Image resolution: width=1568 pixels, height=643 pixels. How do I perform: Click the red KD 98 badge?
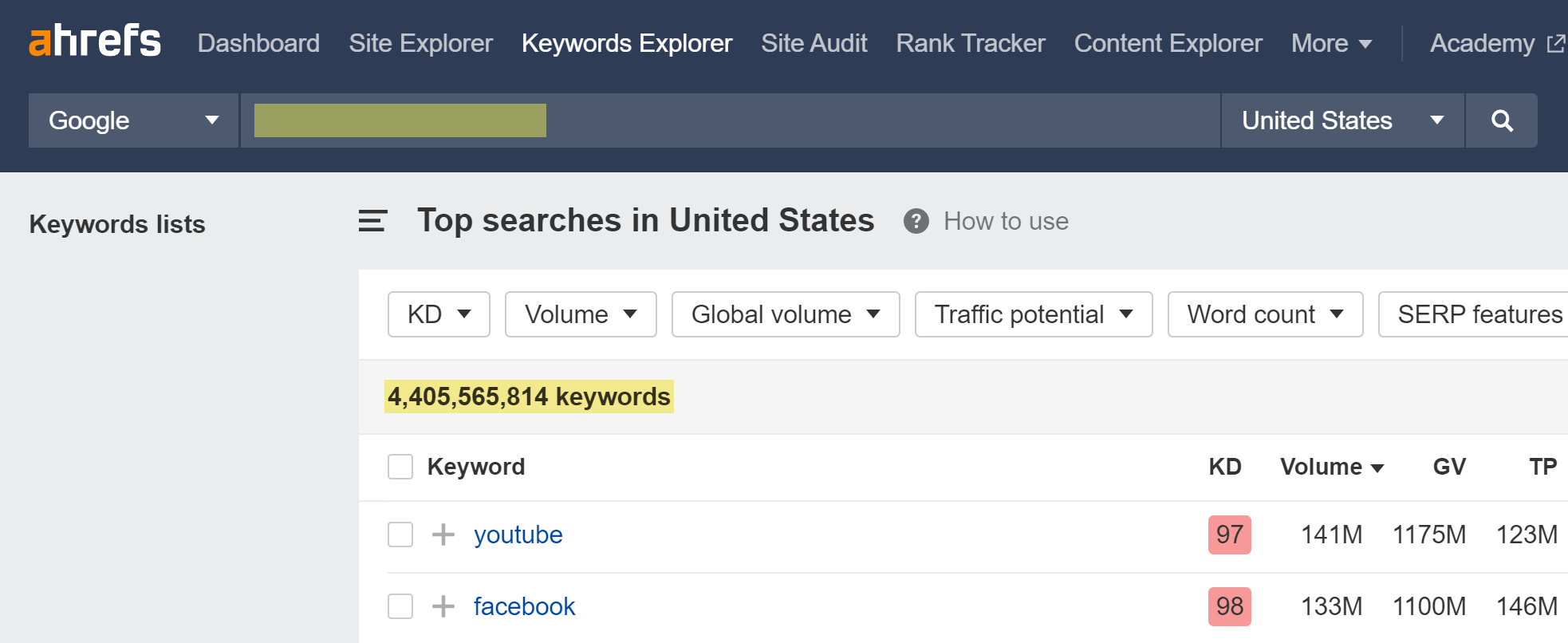1229,606
